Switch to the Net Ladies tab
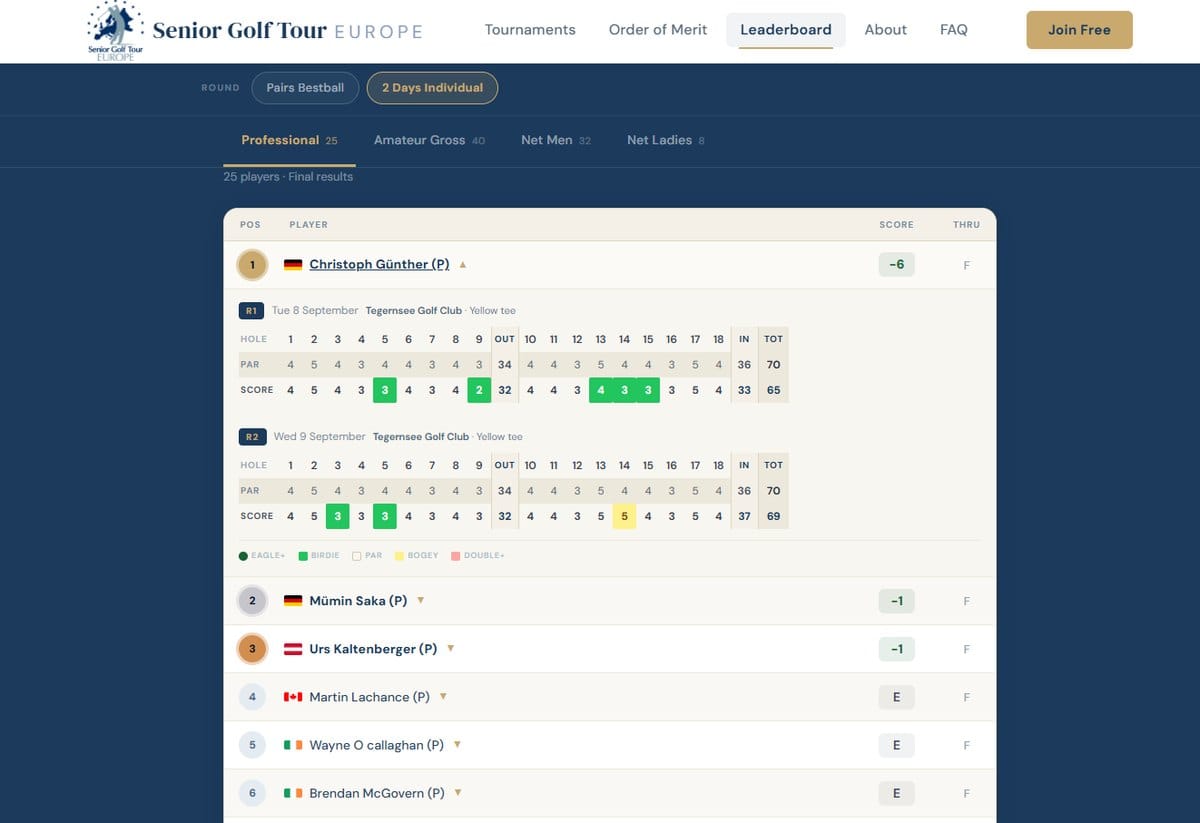The height and width of the screenshot is (823, 1200). 666,140
